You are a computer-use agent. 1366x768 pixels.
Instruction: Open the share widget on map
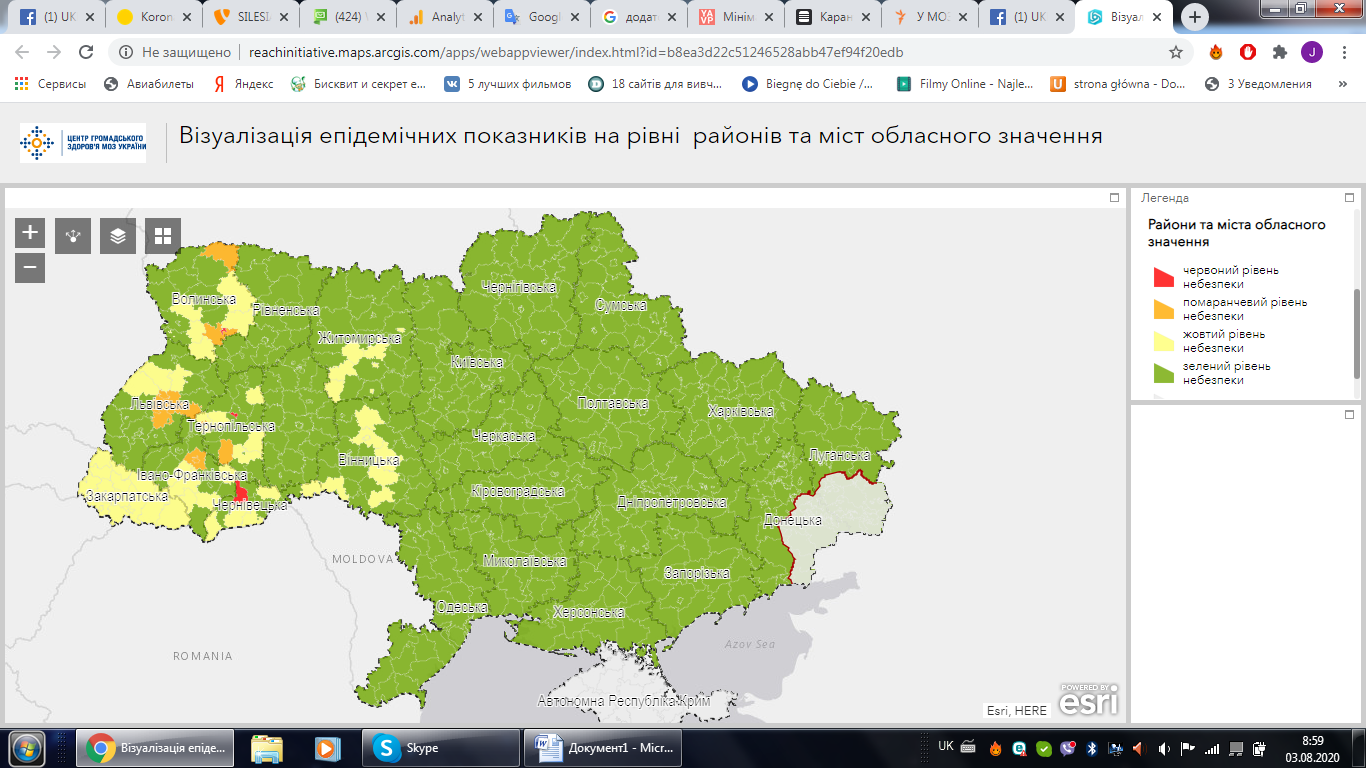pos(73,236)
